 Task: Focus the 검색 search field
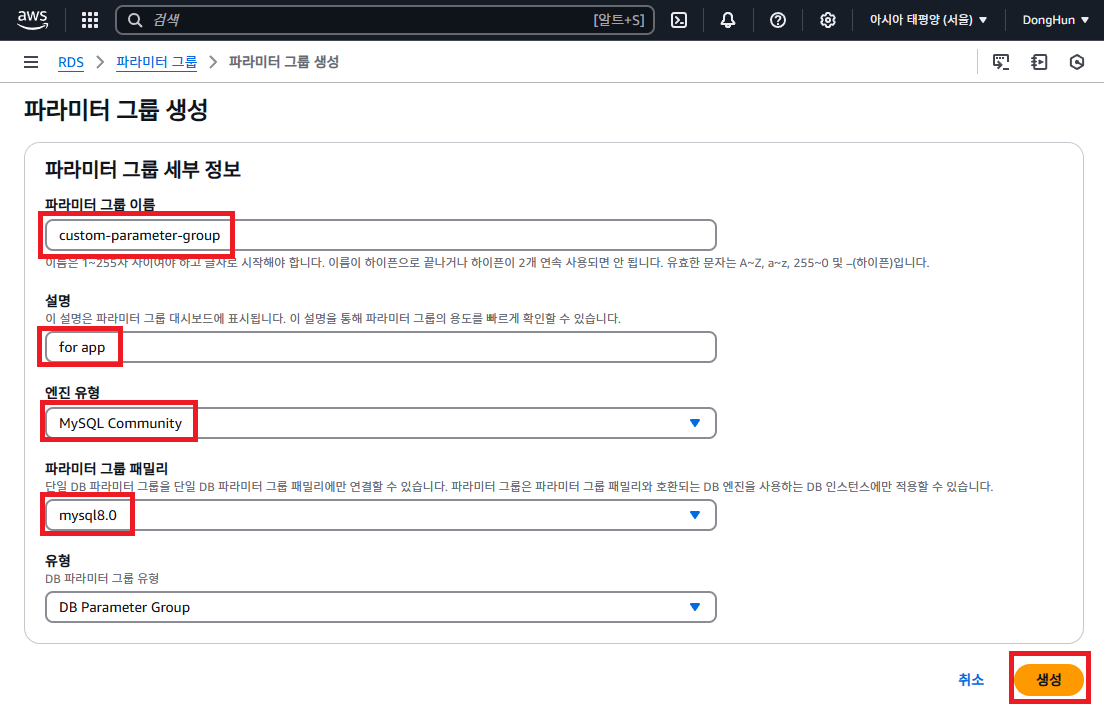point(385,20)
